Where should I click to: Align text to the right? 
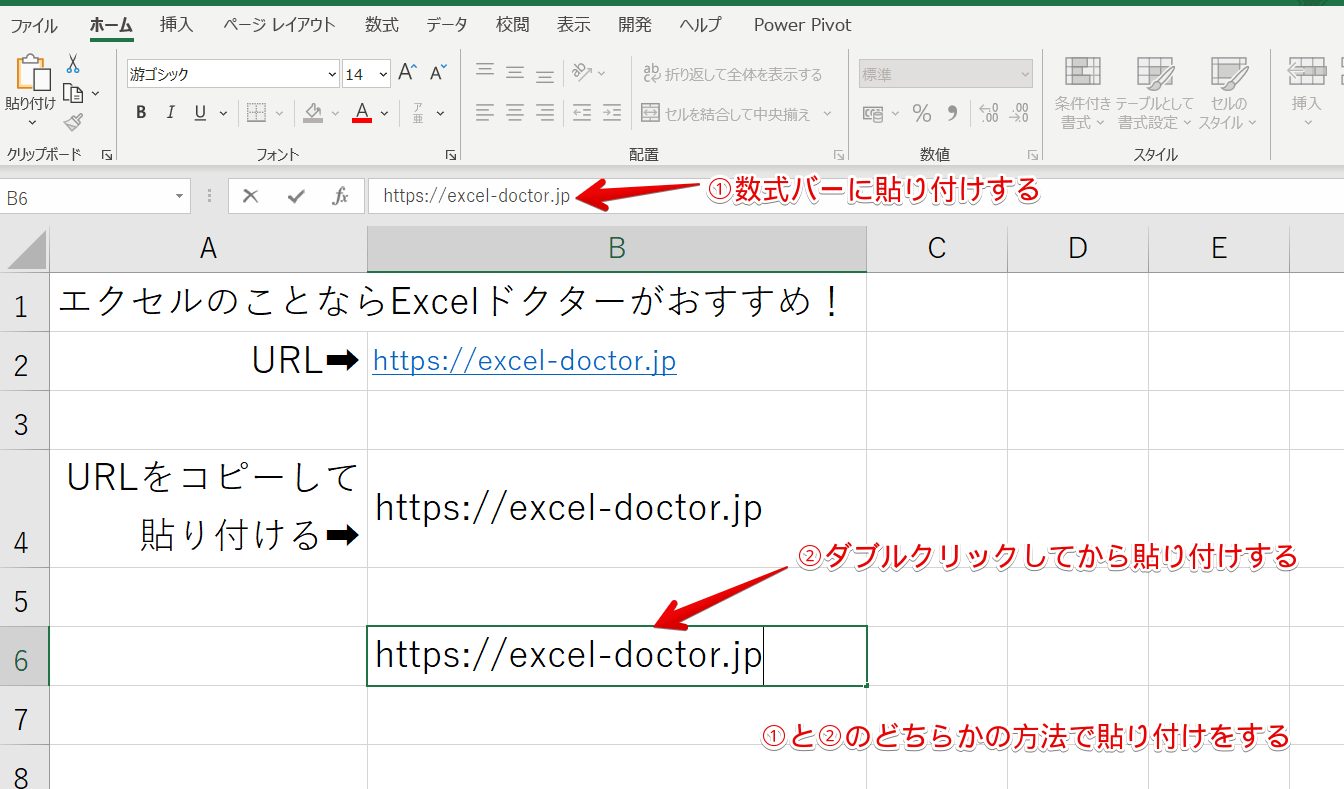(x=545, y=113)
